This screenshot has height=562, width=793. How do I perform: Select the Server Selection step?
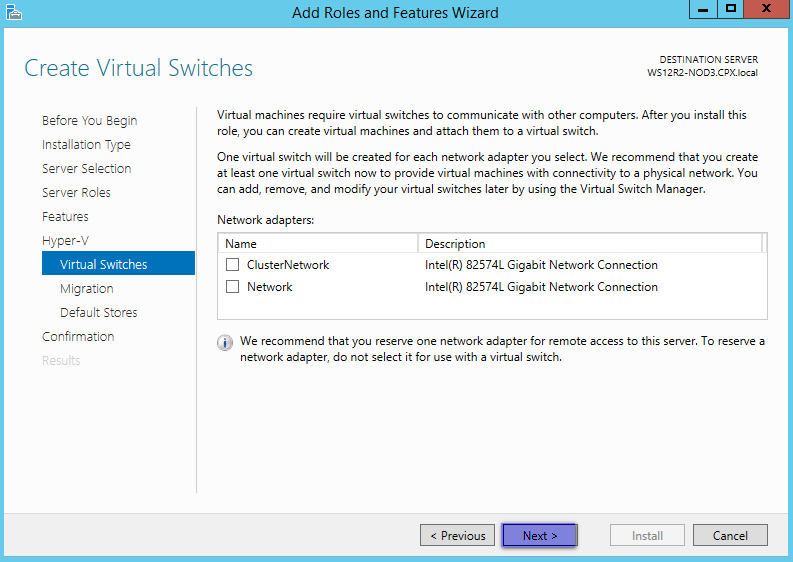pyautogui.click(x=86, y=168)
